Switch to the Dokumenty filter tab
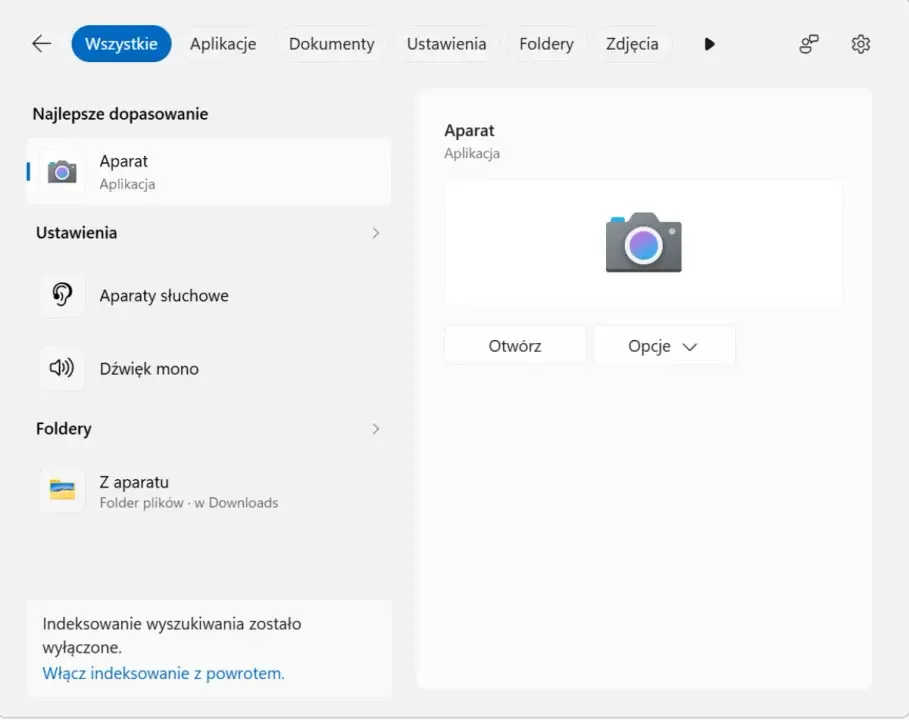Image resolution: width=909 pixels, height=720 pixels. (x=332, y=44)
